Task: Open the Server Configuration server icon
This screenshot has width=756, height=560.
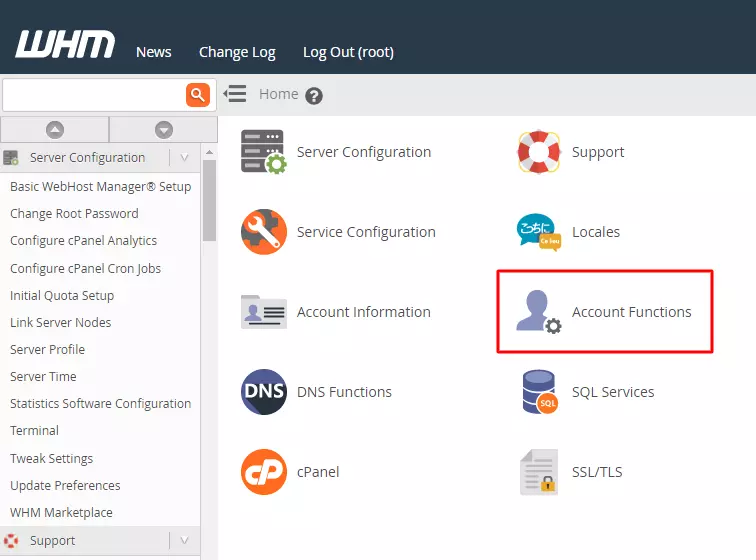Action: click(x=264, y=152)
